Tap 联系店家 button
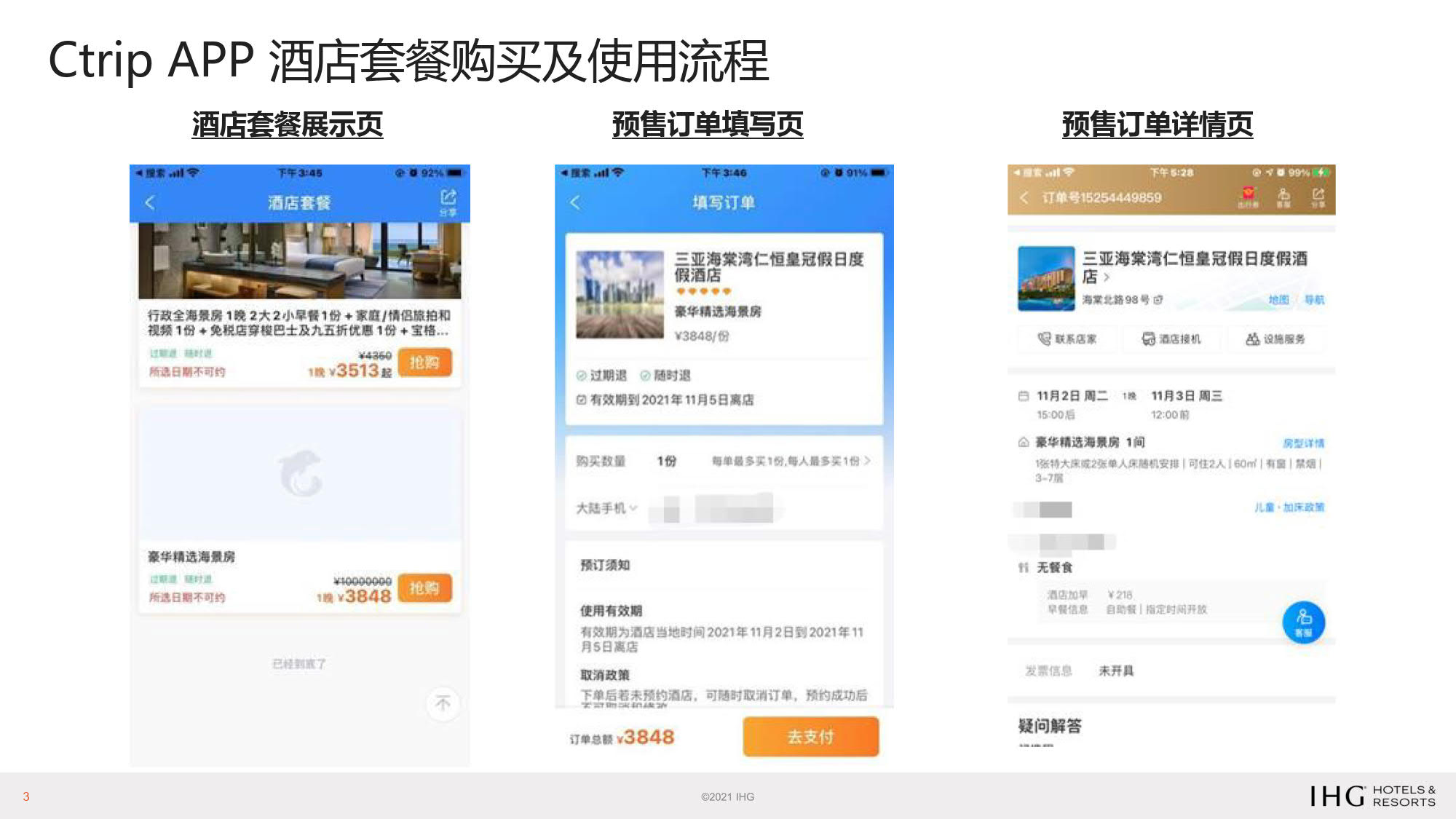The height and width of the screenshot is (819, 1456). point(1067,339)
